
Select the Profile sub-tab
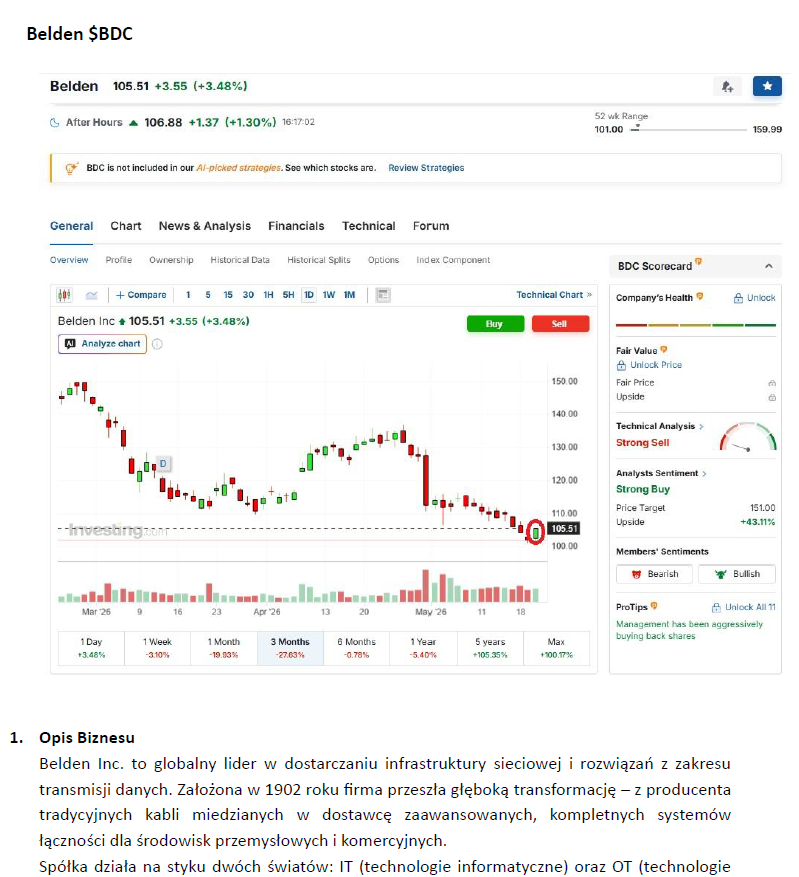click(119, 260)
